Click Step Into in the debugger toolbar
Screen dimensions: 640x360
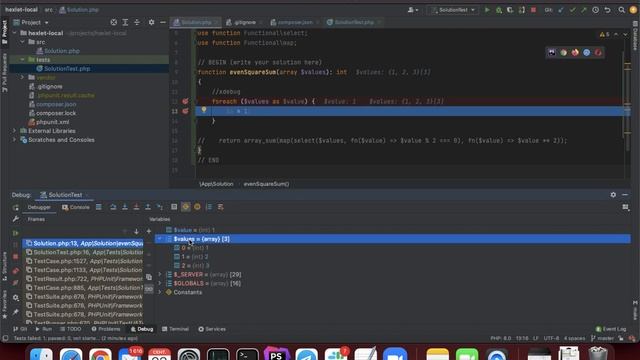tap(125, 207)
